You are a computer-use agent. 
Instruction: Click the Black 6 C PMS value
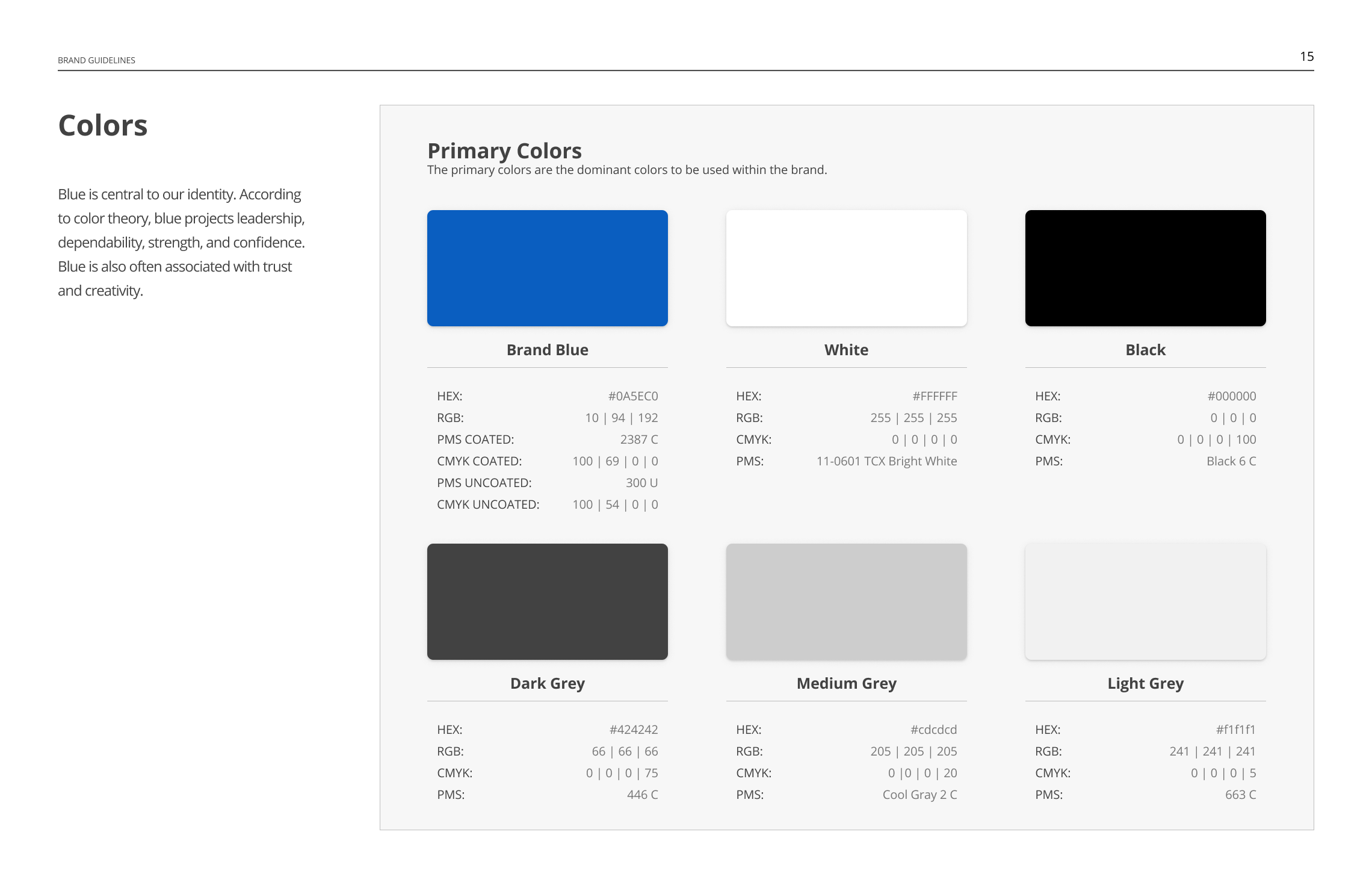click(x=1231, y=461)
